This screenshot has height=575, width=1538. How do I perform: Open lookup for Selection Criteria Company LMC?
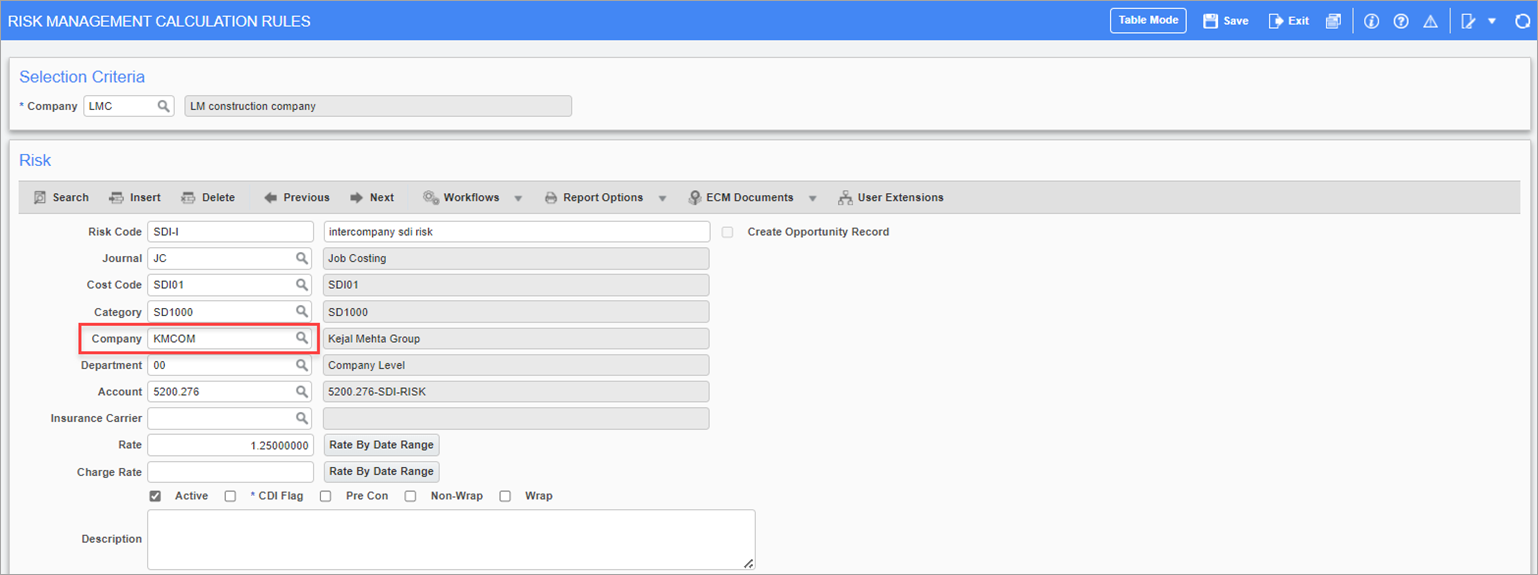click(163, 106)
